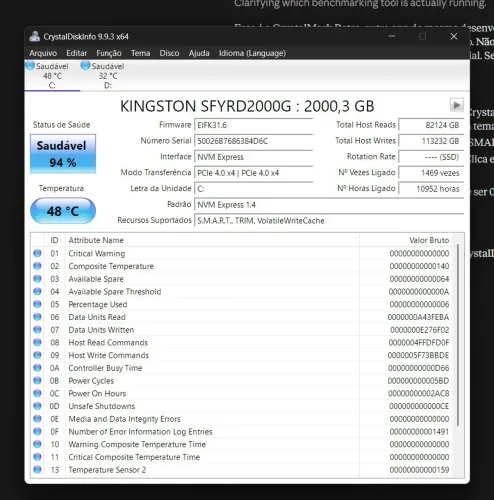
Task: Click the ID column header
Action: click(x=54, y=240)
